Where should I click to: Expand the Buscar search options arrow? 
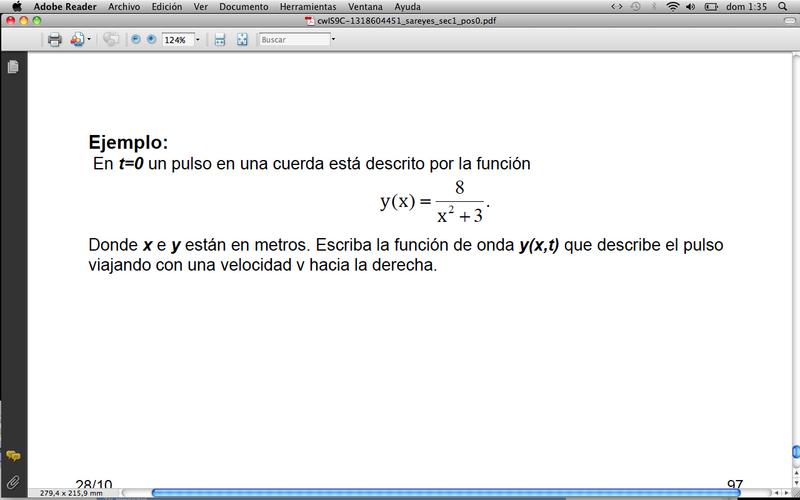(x=333, y=40)
